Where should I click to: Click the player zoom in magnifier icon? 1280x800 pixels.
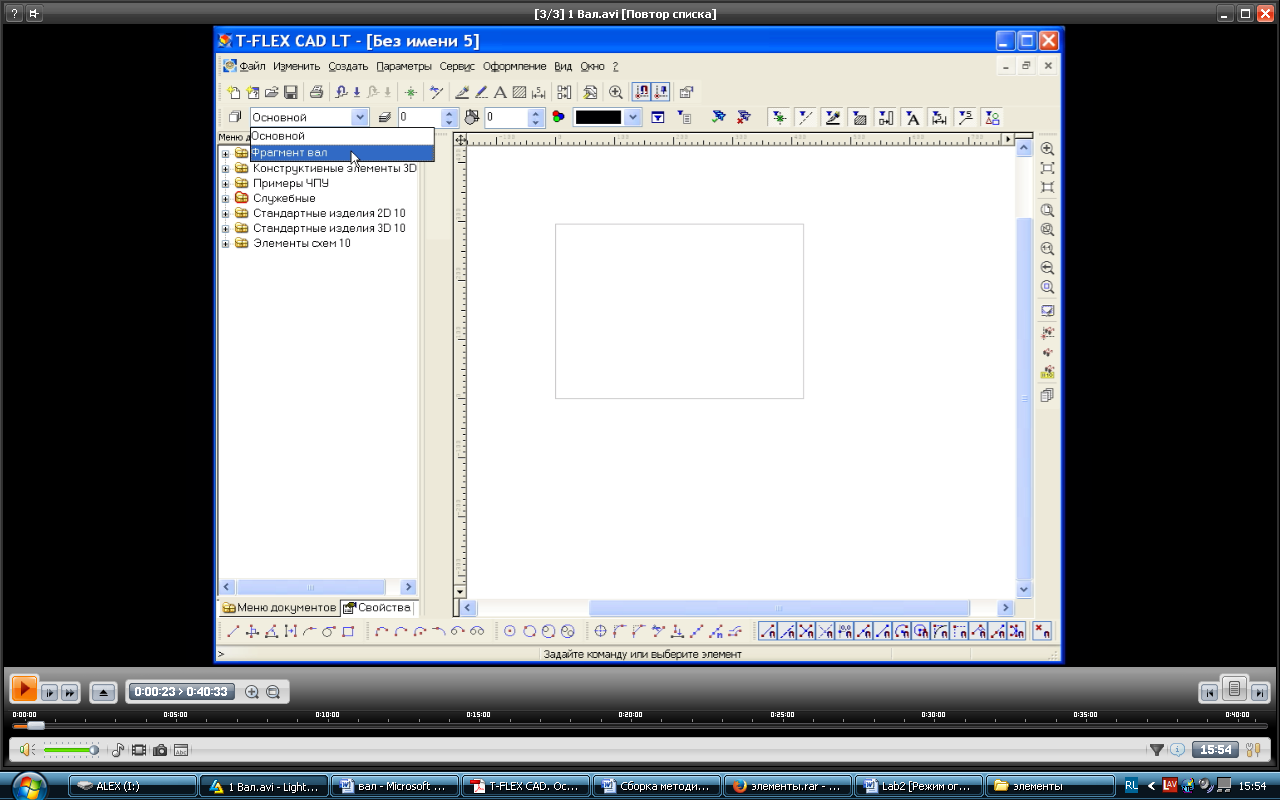tap(251, 691)
